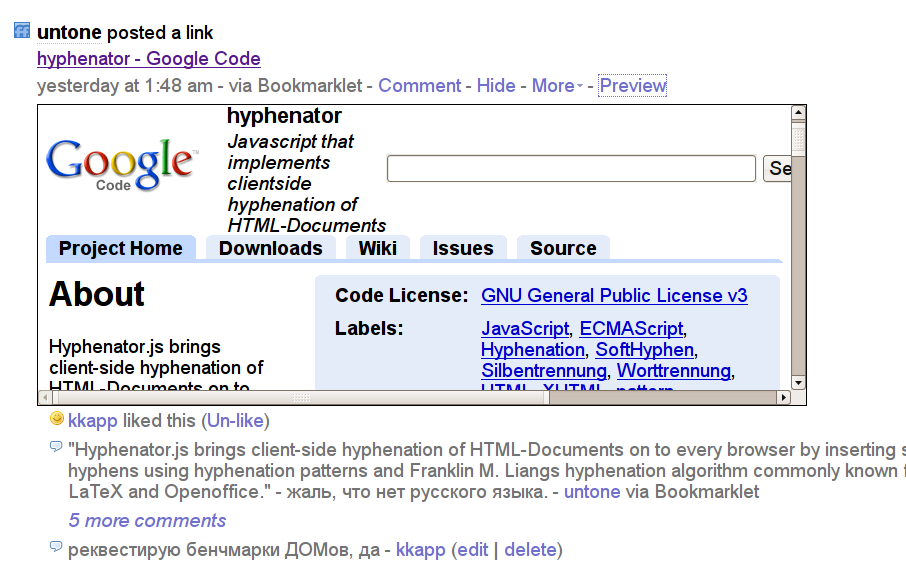Click kkapp's name in the liked this line
This screenshot has height=563, width=906.
pos(92,421)
